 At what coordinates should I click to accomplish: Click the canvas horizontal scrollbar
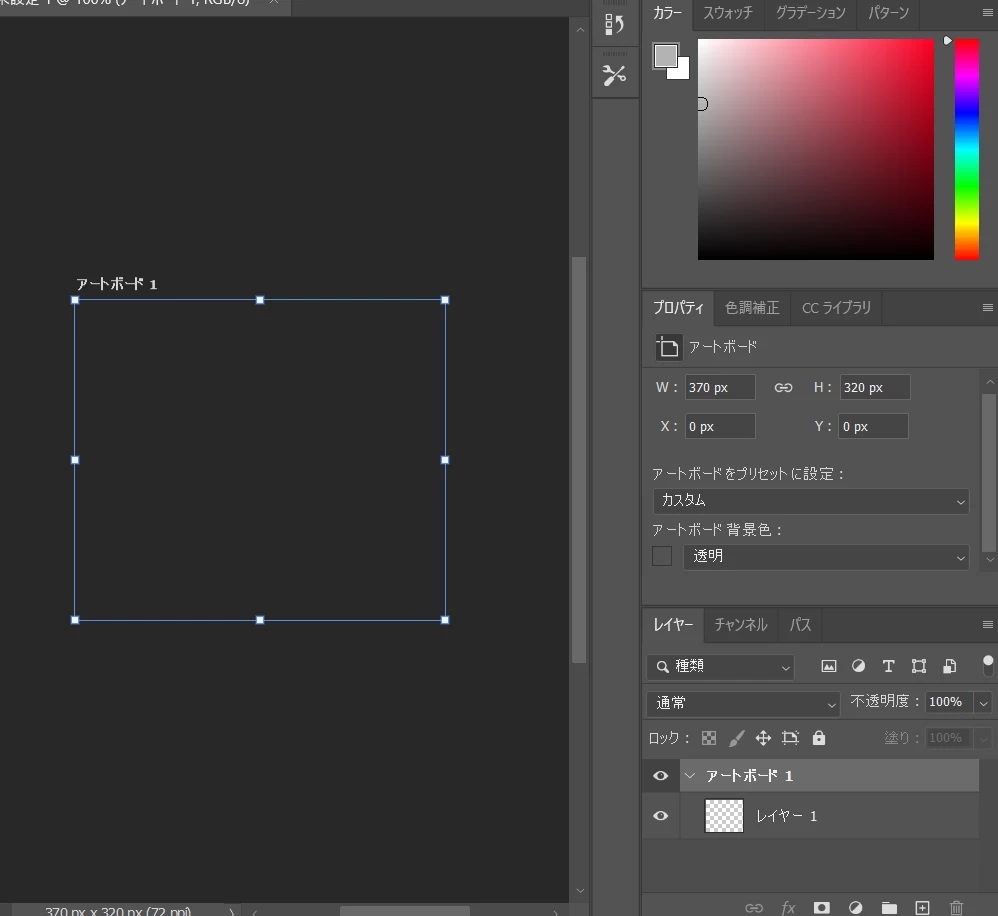point(405,912)
